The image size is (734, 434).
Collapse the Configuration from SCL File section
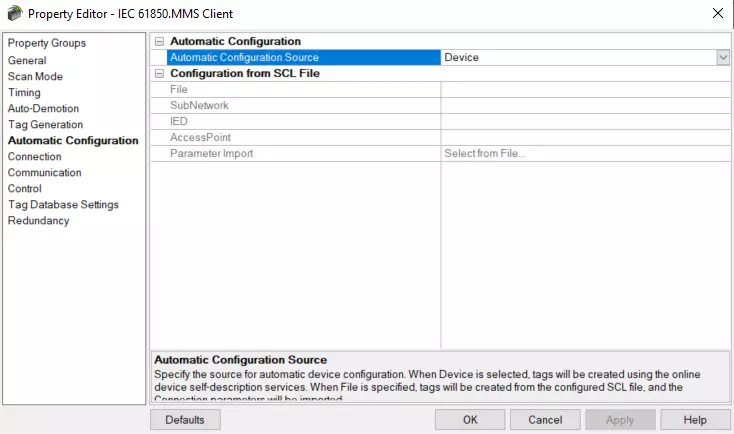tap(160, 74)
